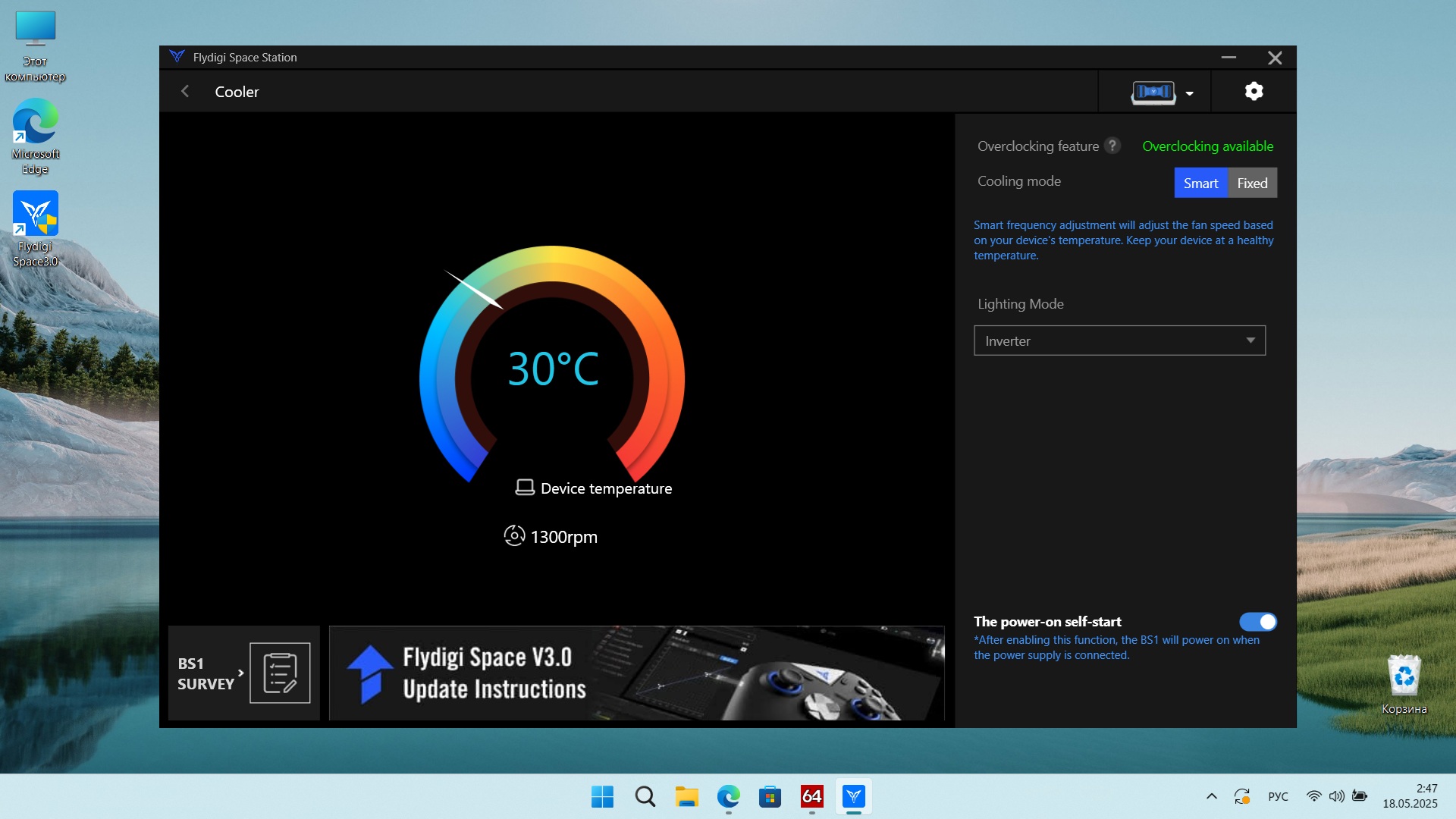Image resolution: width=1456 pixels, height=819 pixels.
Task: Click the back arrow next to Cooler
Action: [x=185, y=92]
